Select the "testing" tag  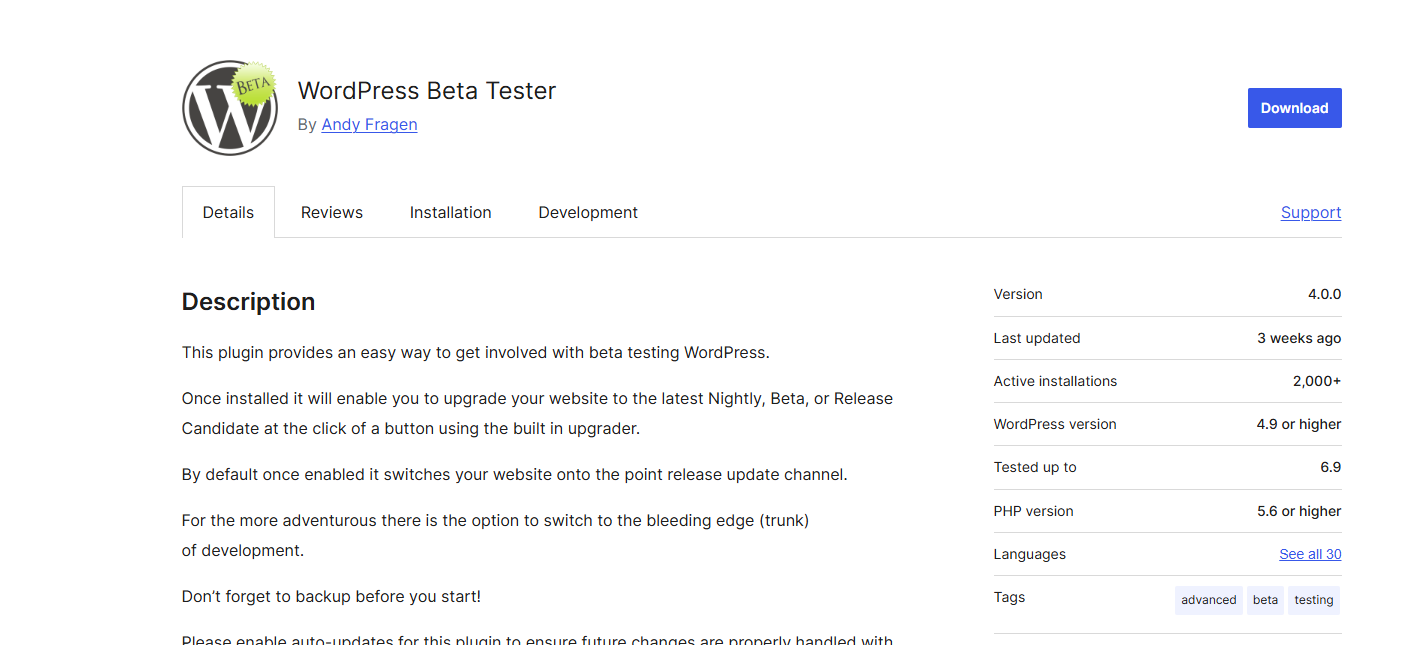1313,600
